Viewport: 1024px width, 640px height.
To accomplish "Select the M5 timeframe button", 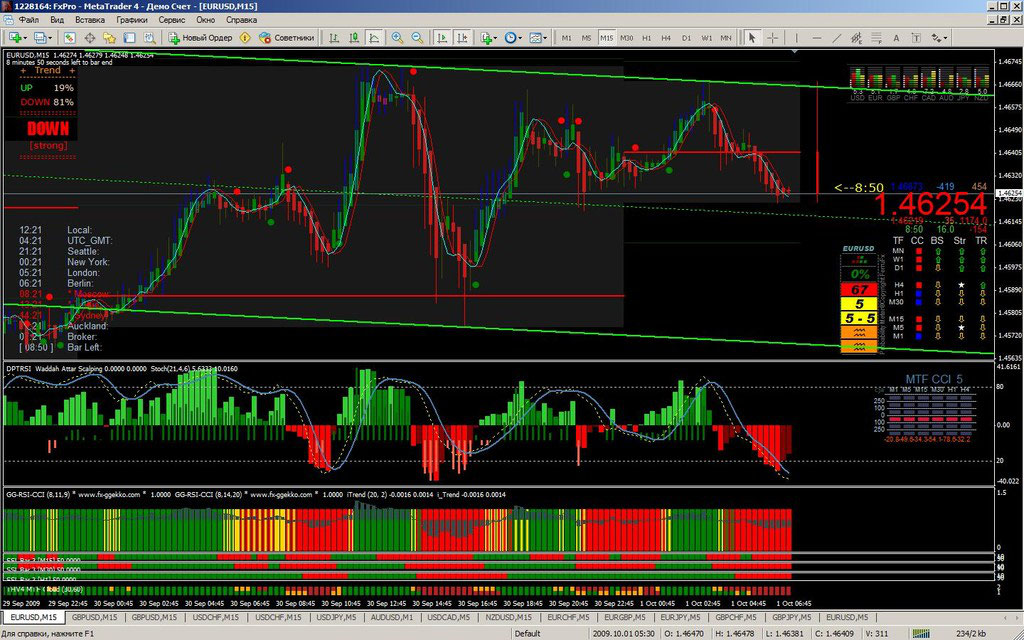I will coord(586,38).
